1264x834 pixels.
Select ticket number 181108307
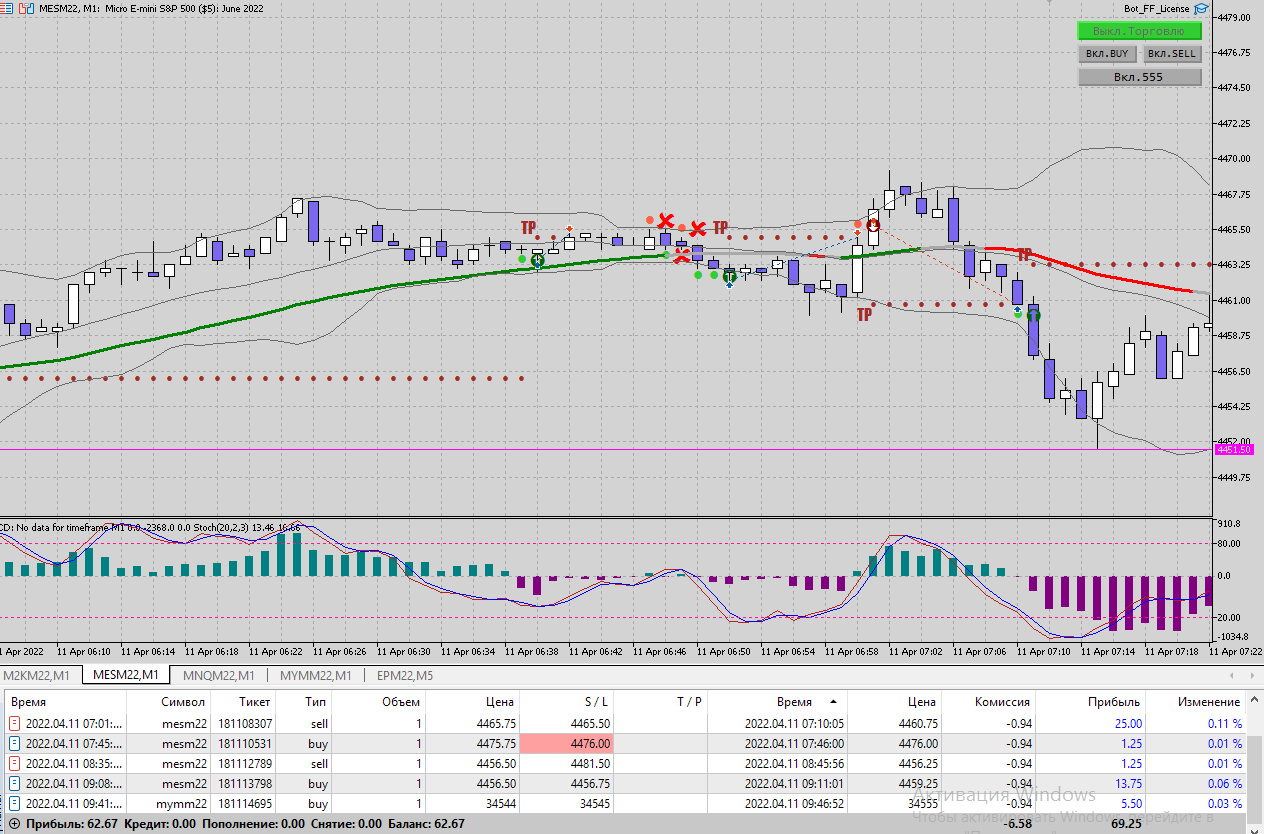[x=245, y=723]
